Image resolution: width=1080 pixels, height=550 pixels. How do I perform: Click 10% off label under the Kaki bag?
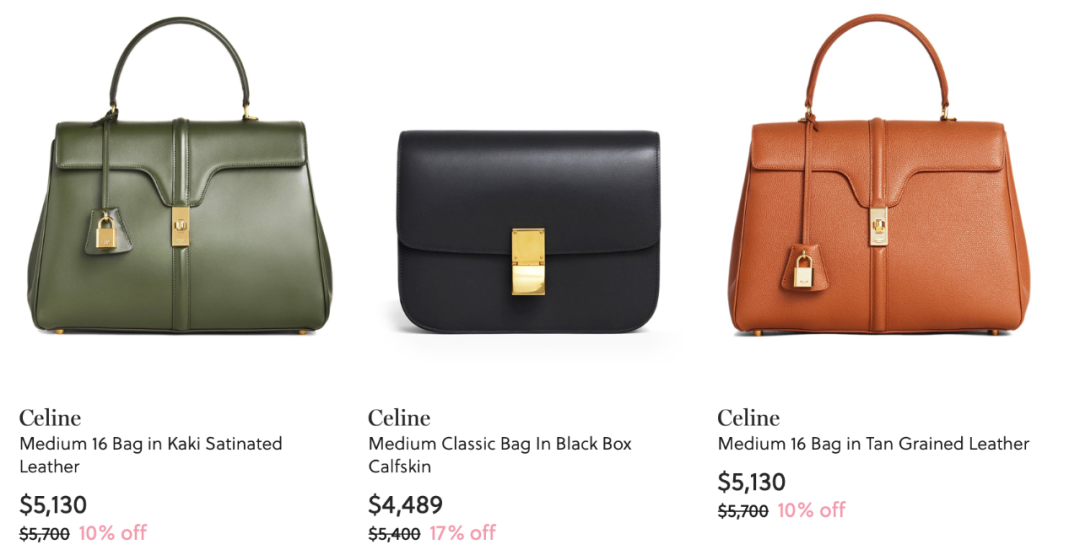(113, 533)
